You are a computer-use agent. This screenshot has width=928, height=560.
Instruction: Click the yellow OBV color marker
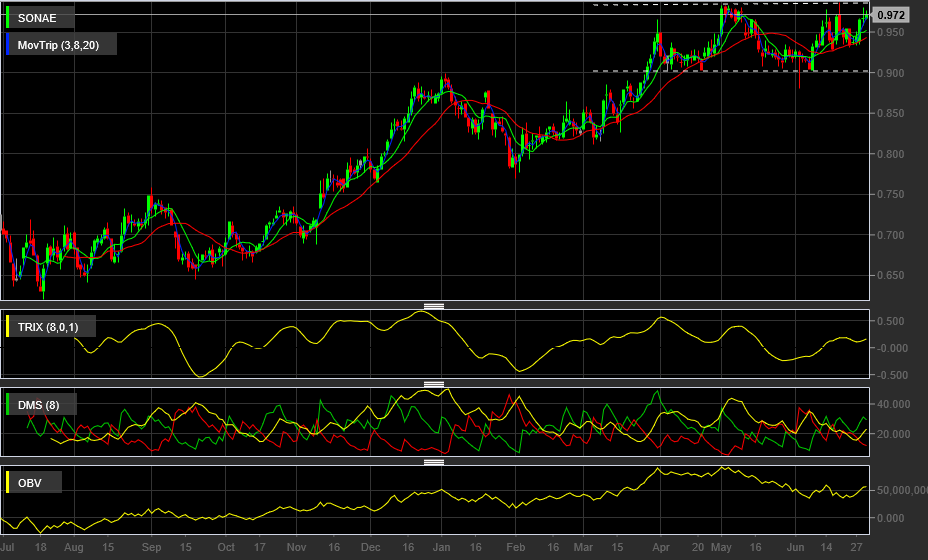[9, 483]
